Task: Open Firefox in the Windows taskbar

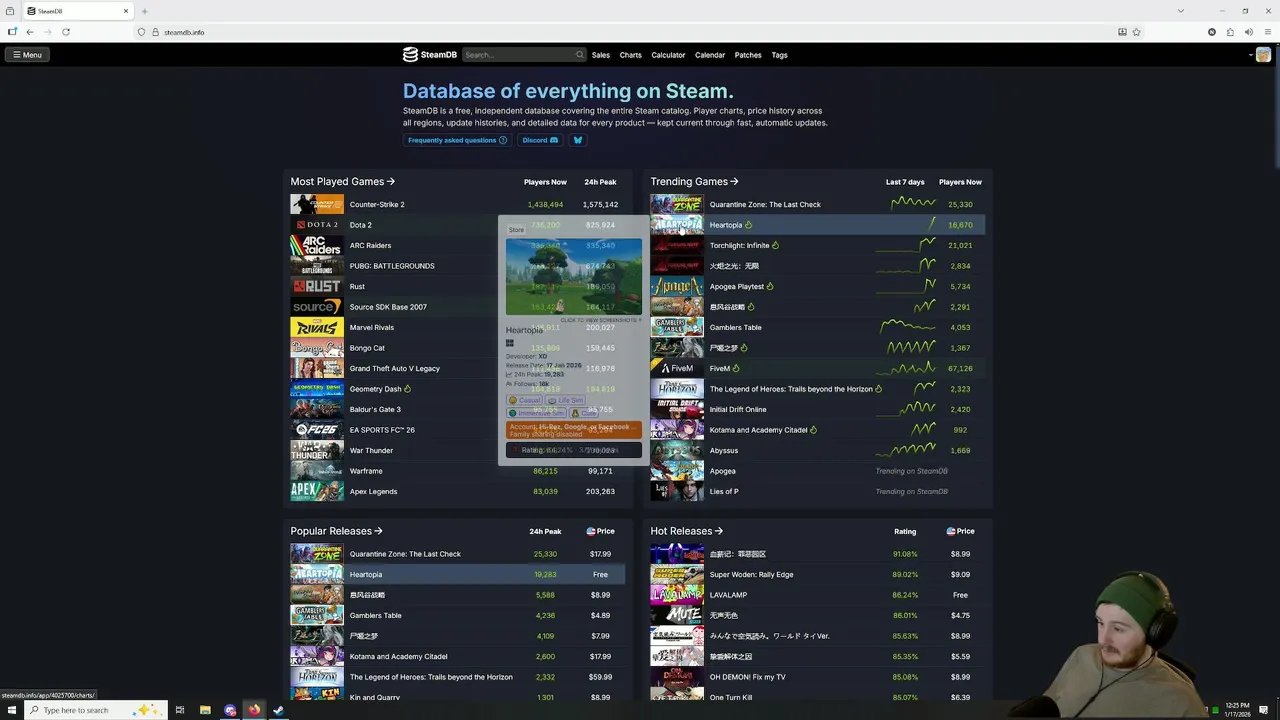Action: (254, 710)
